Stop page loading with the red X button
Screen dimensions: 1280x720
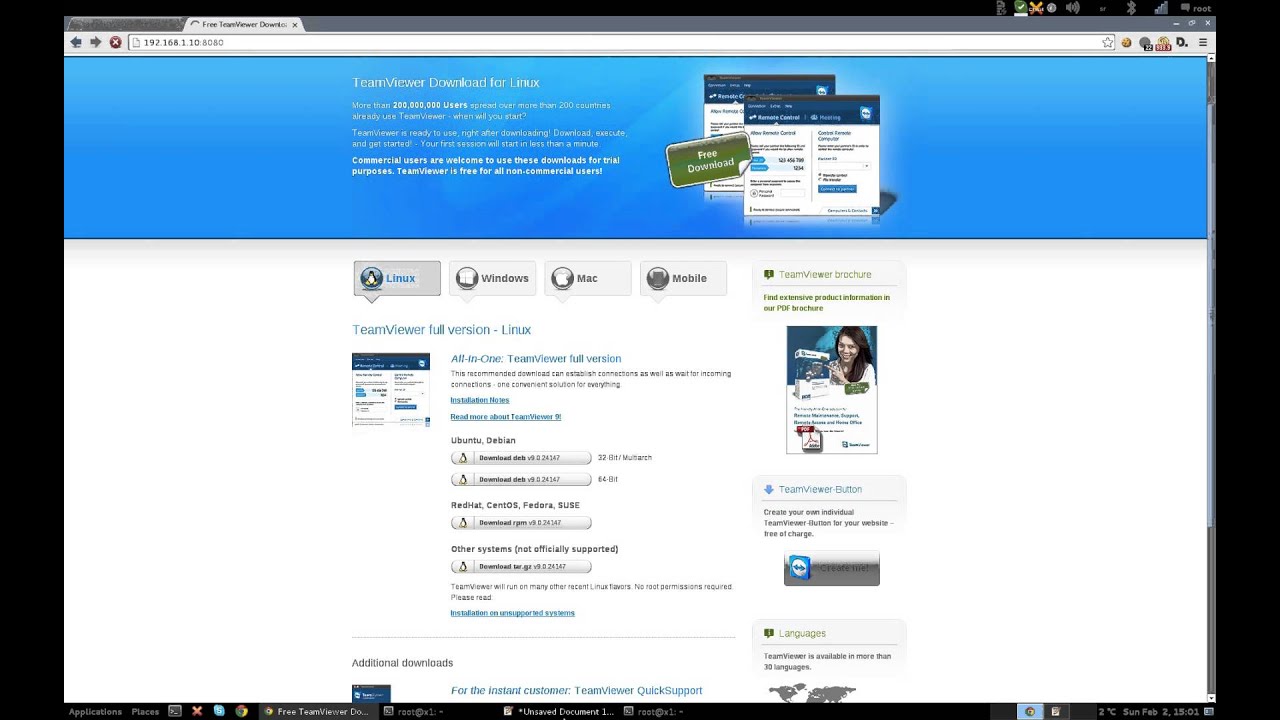pos(115,42)
